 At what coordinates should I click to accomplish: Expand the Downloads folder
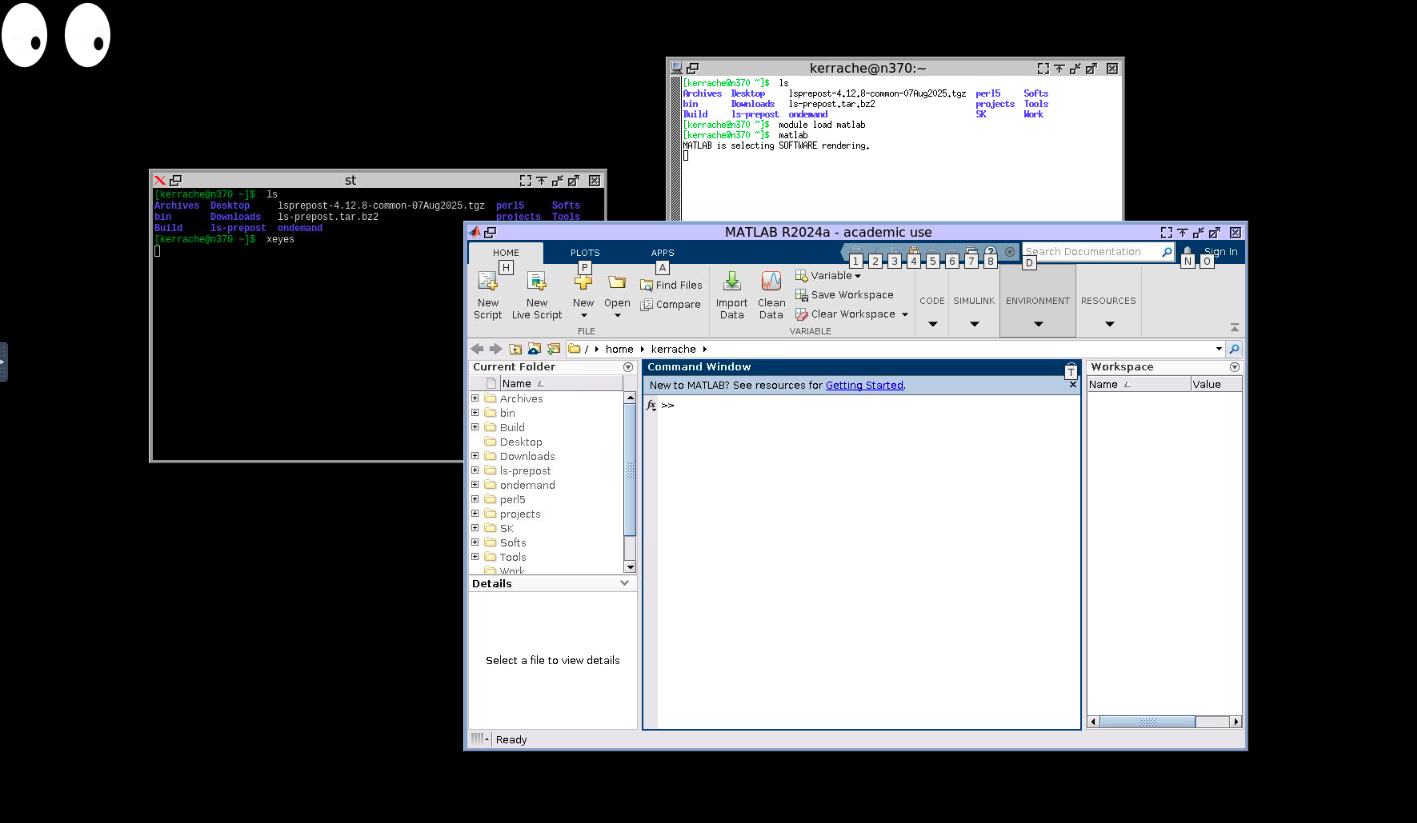tap(475, 456)
